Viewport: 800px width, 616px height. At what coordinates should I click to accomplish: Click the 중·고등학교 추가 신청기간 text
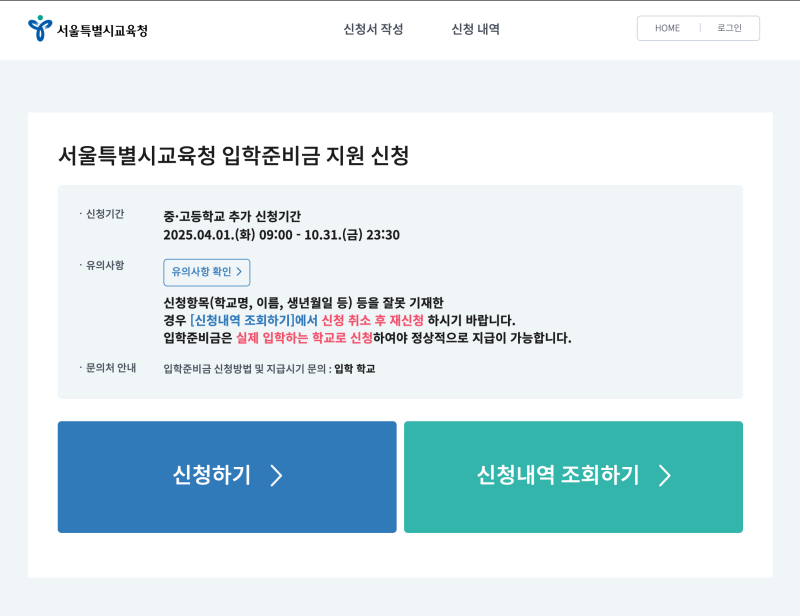click(x=232, y=216)
